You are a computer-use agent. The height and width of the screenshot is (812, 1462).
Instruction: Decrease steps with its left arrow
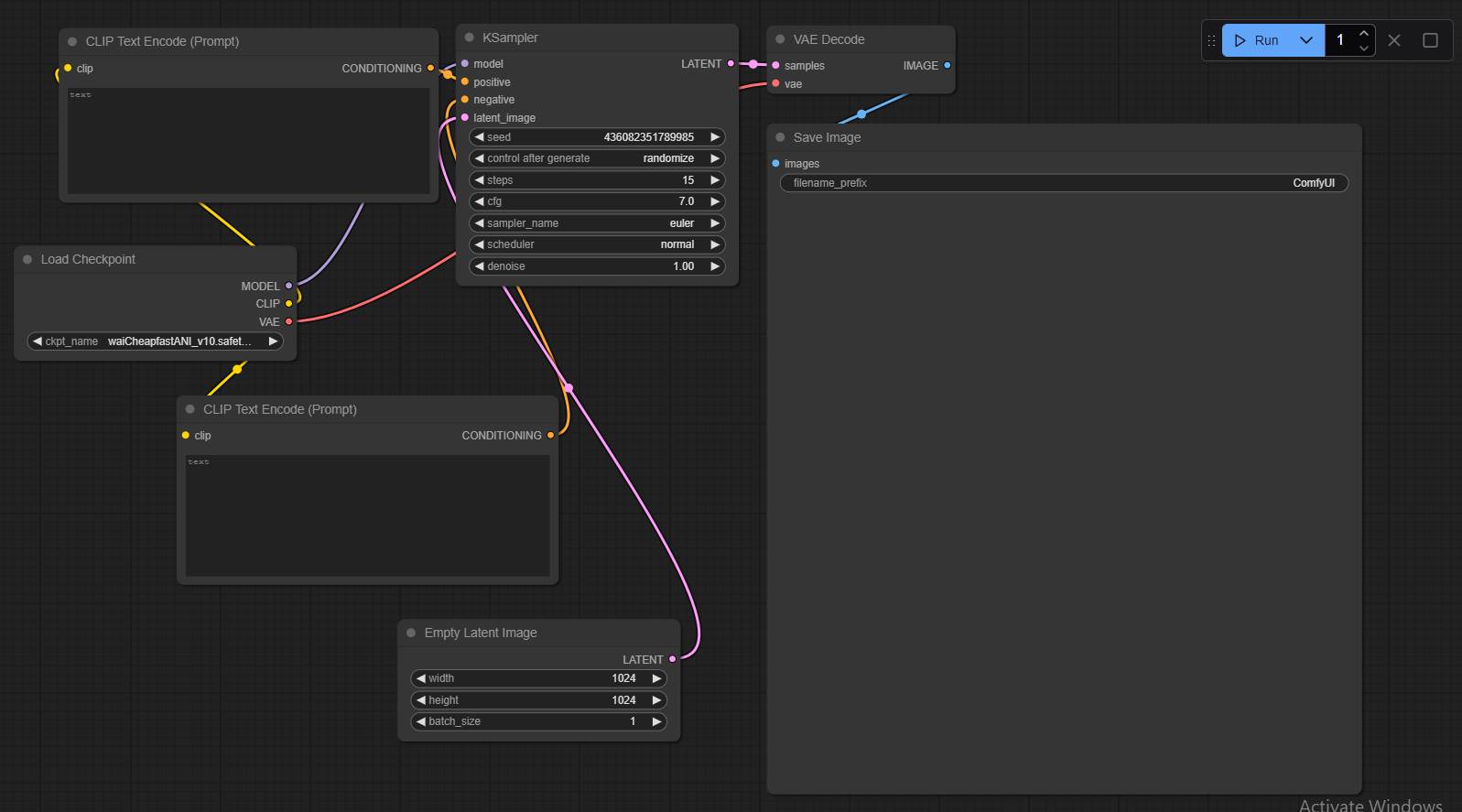[479, 180]
